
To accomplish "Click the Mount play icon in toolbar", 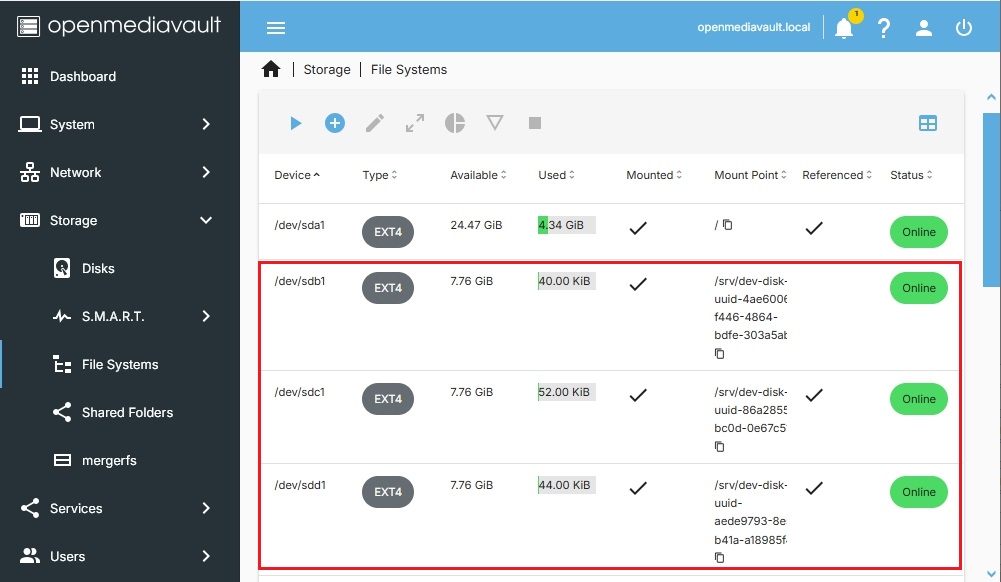I will [x=295, y=123].
